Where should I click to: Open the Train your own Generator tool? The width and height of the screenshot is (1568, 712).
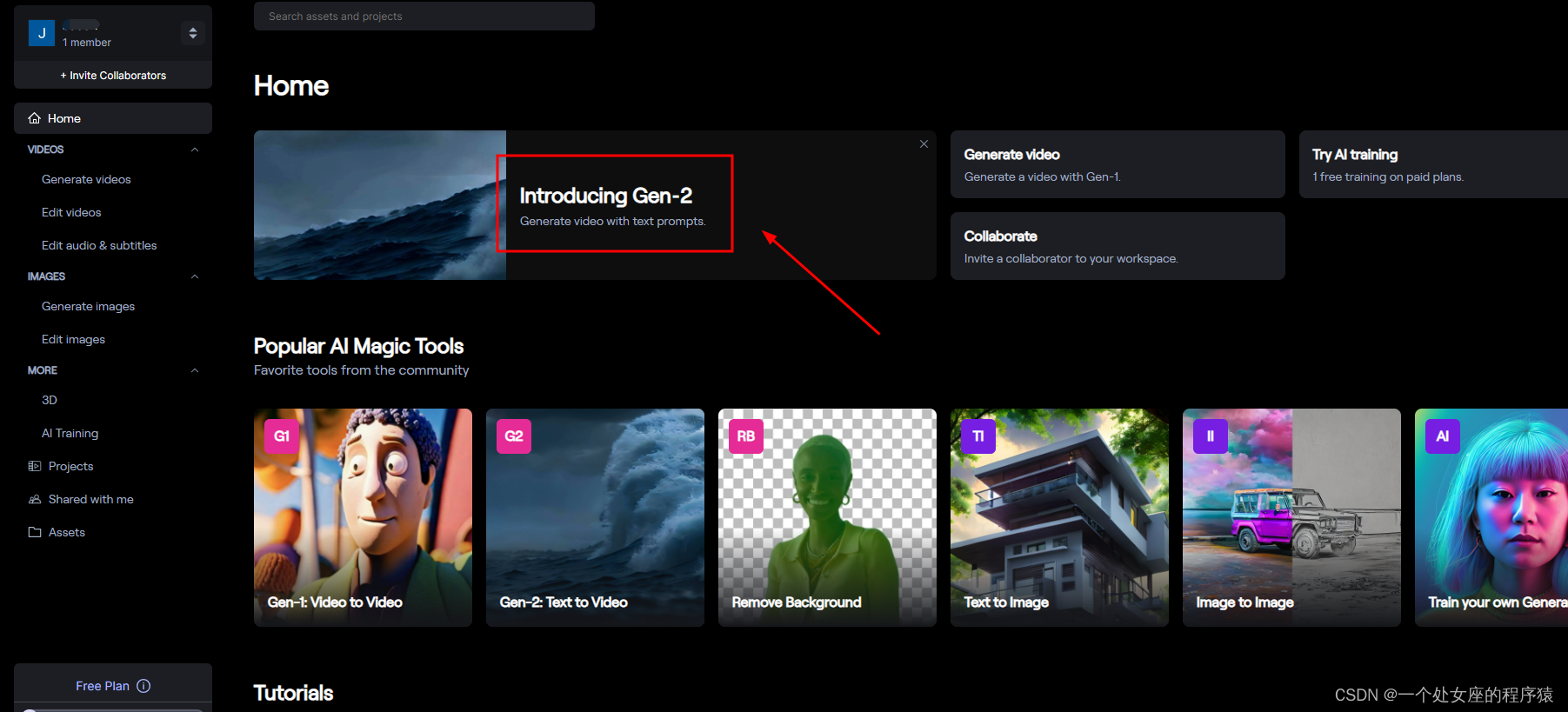click(1491, 517)
